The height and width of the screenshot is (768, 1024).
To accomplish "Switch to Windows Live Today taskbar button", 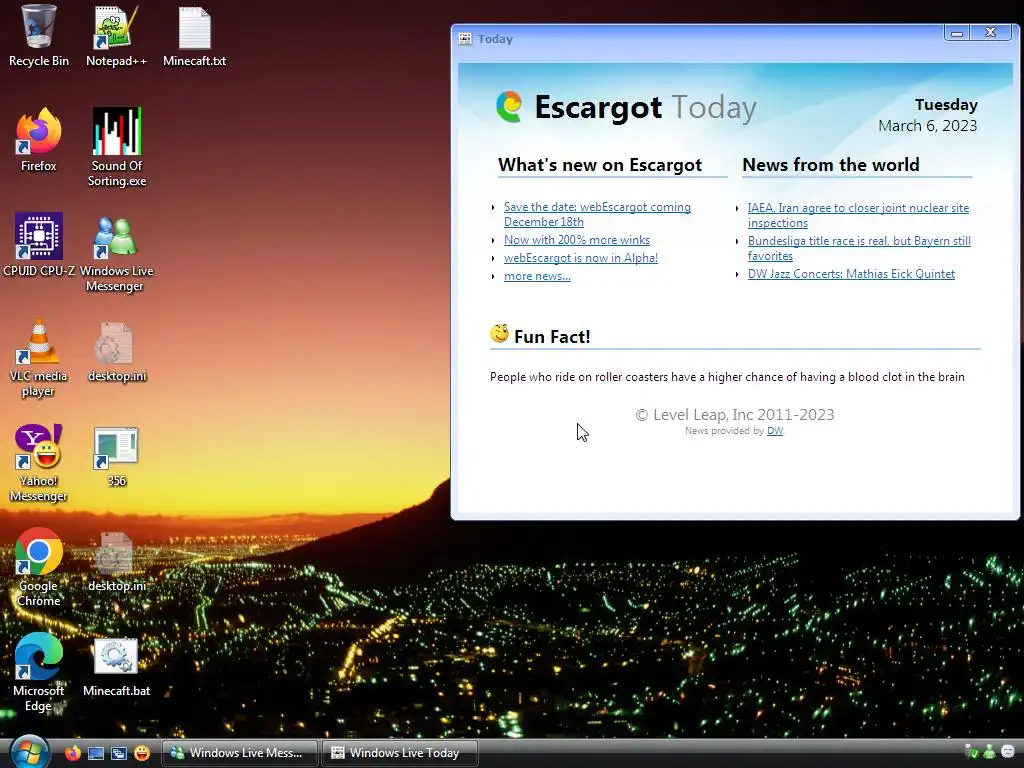I will point(400,753).
